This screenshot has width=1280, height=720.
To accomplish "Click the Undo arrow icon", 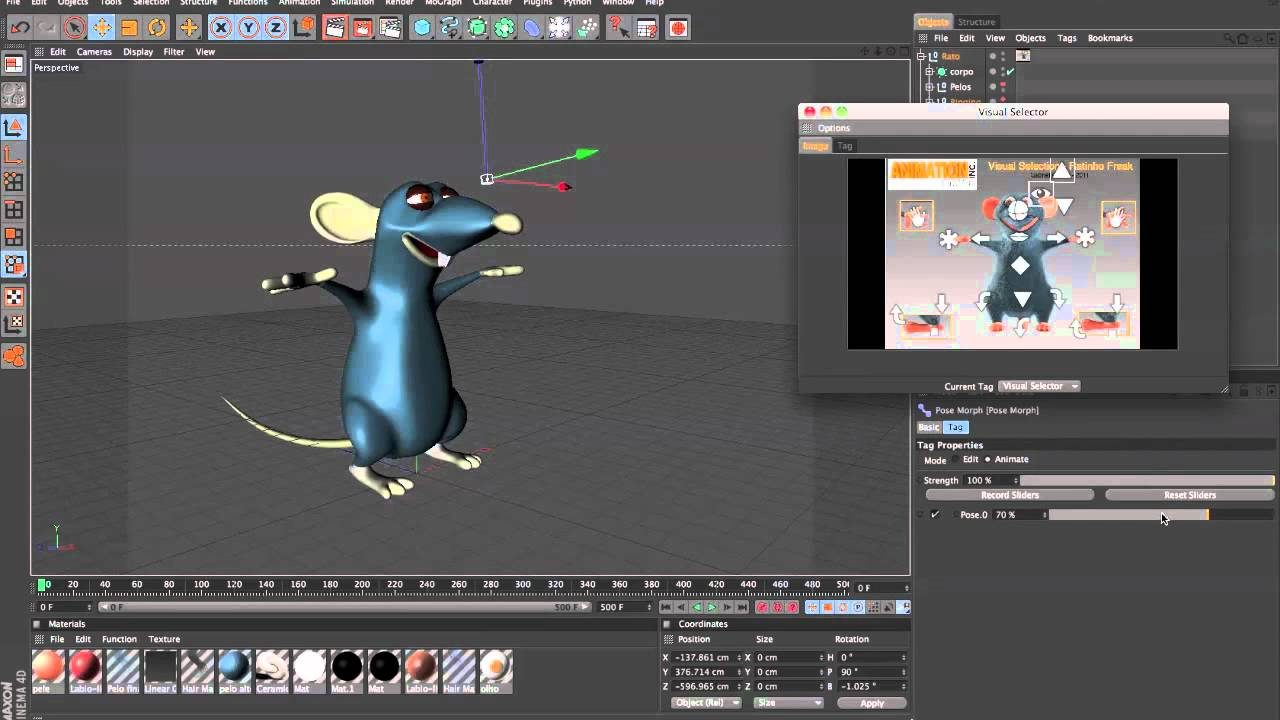I will tap(19, 28).
